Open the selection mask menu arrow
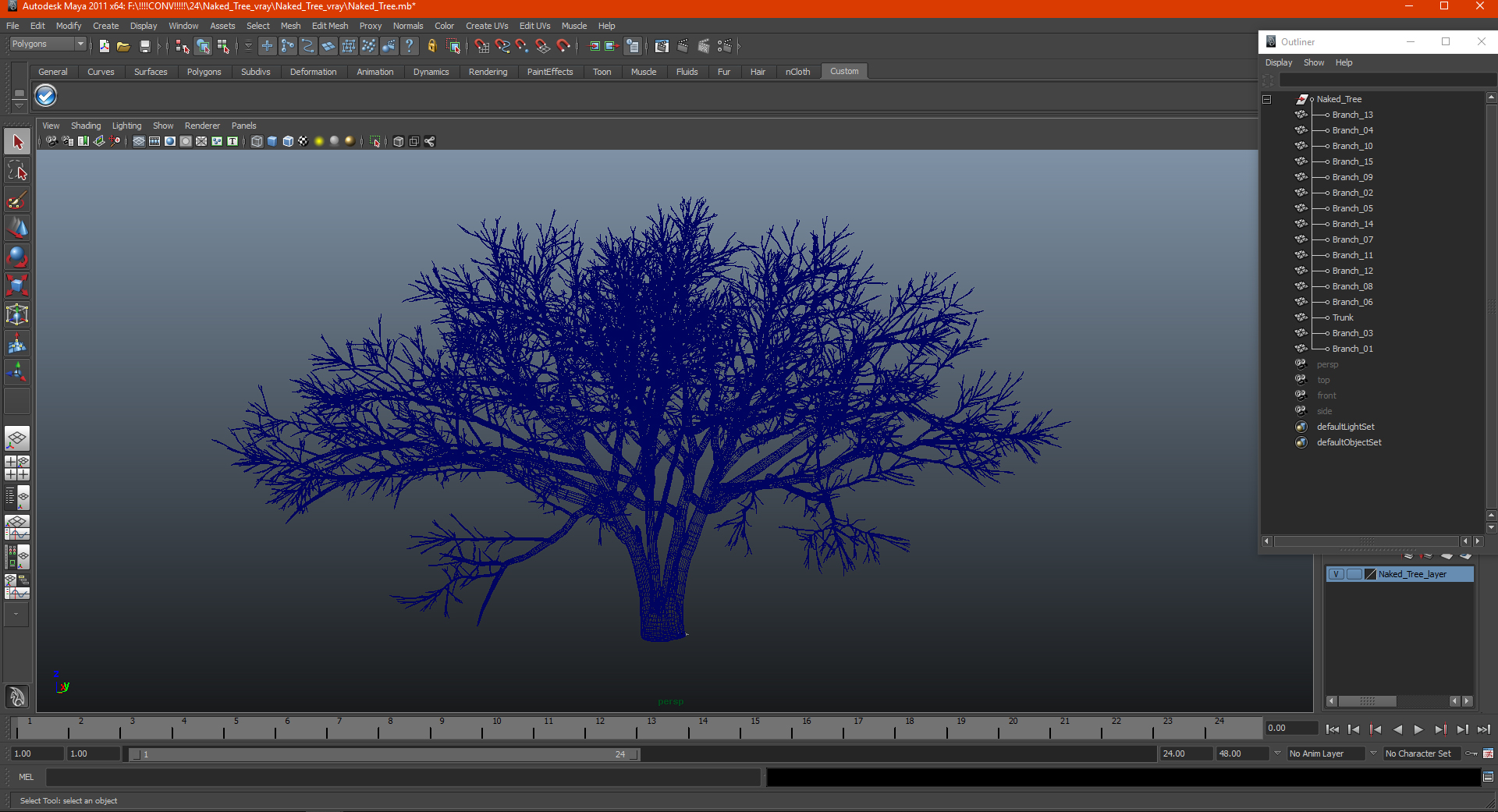1498x812 pixels. click(248, 47)
